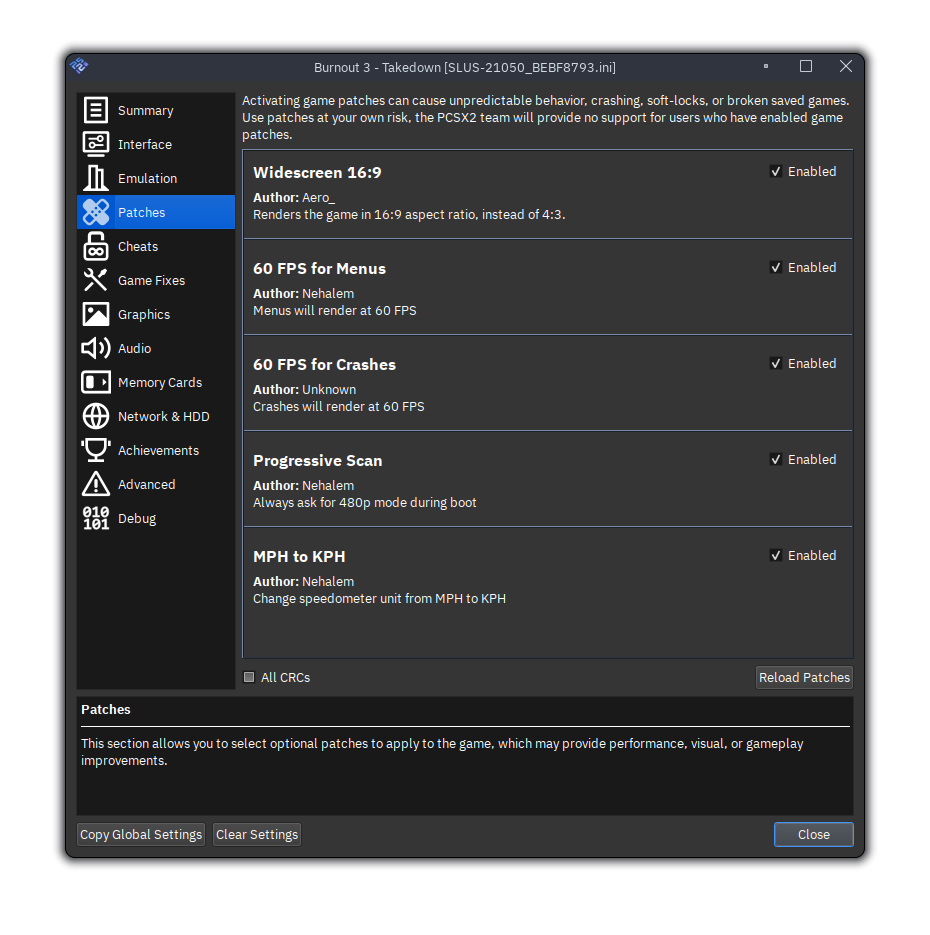This screenshot has width=930, height=935.
Task: Go to Network & HDD section
Action: click(163, 417)
